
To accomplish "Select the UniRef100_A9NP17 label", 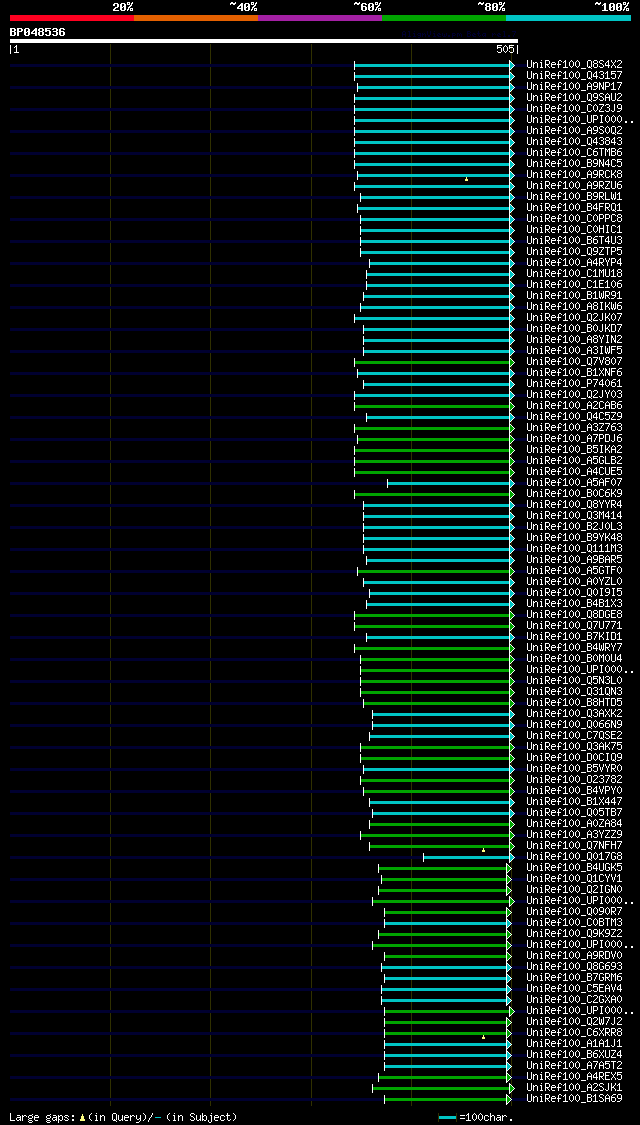I will [574, 86].
